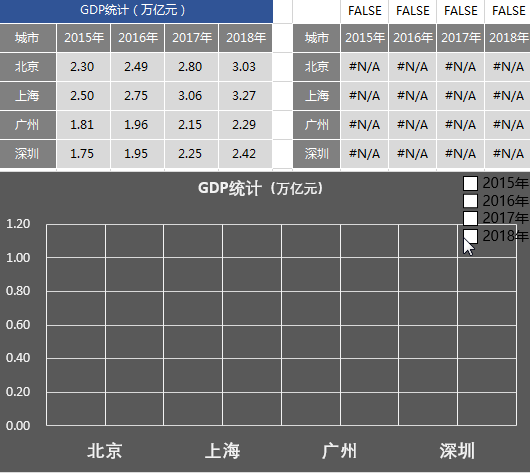
Task: Select cell with value 2.15
Action: pos(192,125)
